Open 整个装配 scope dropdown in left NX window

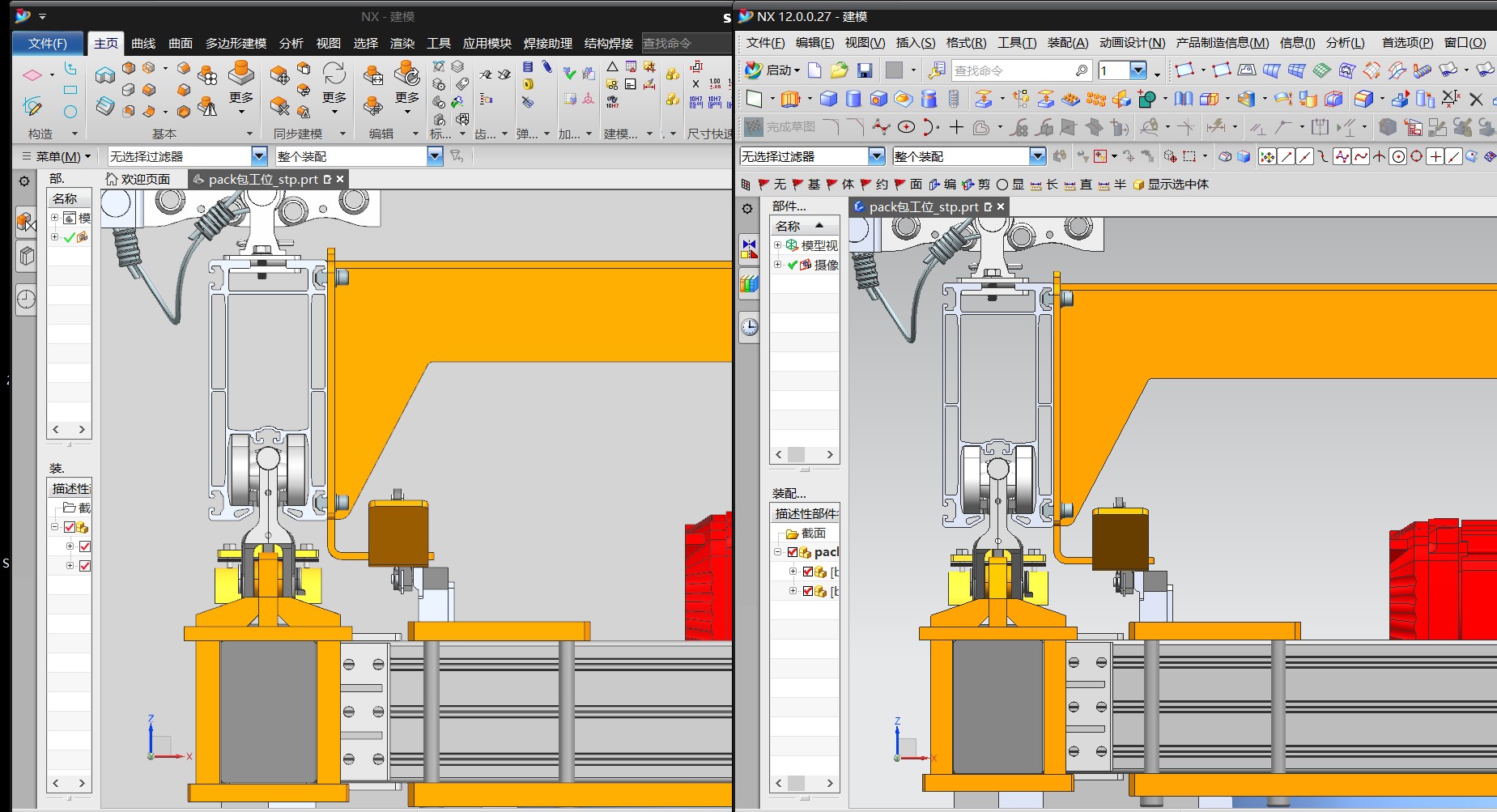tap(435, 156)
